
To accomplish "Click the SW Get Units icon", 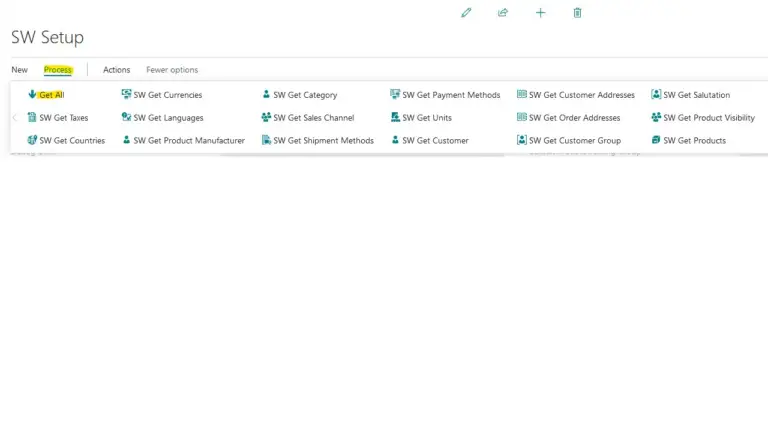I will 395,117.
